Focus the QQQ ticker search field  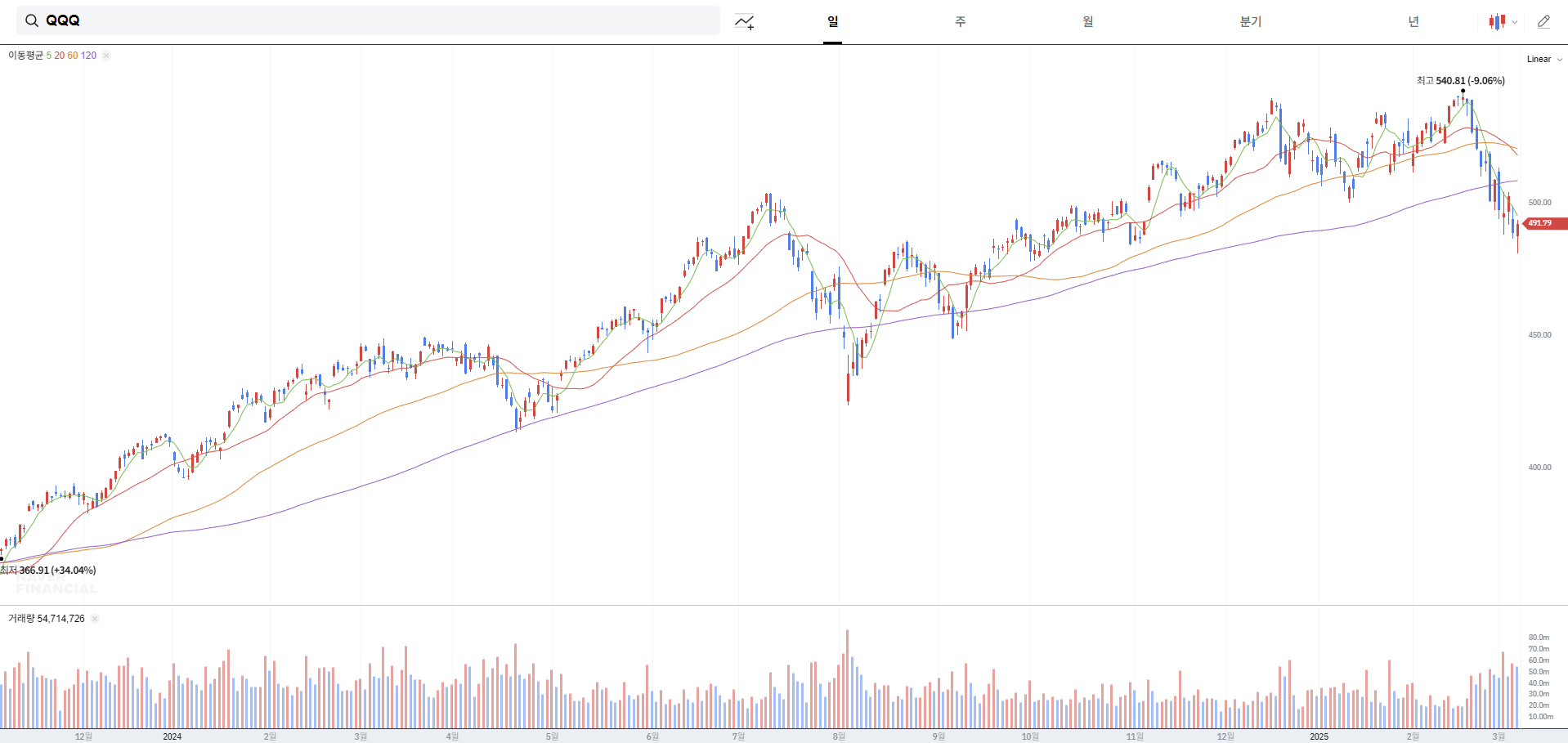point(368,20)
